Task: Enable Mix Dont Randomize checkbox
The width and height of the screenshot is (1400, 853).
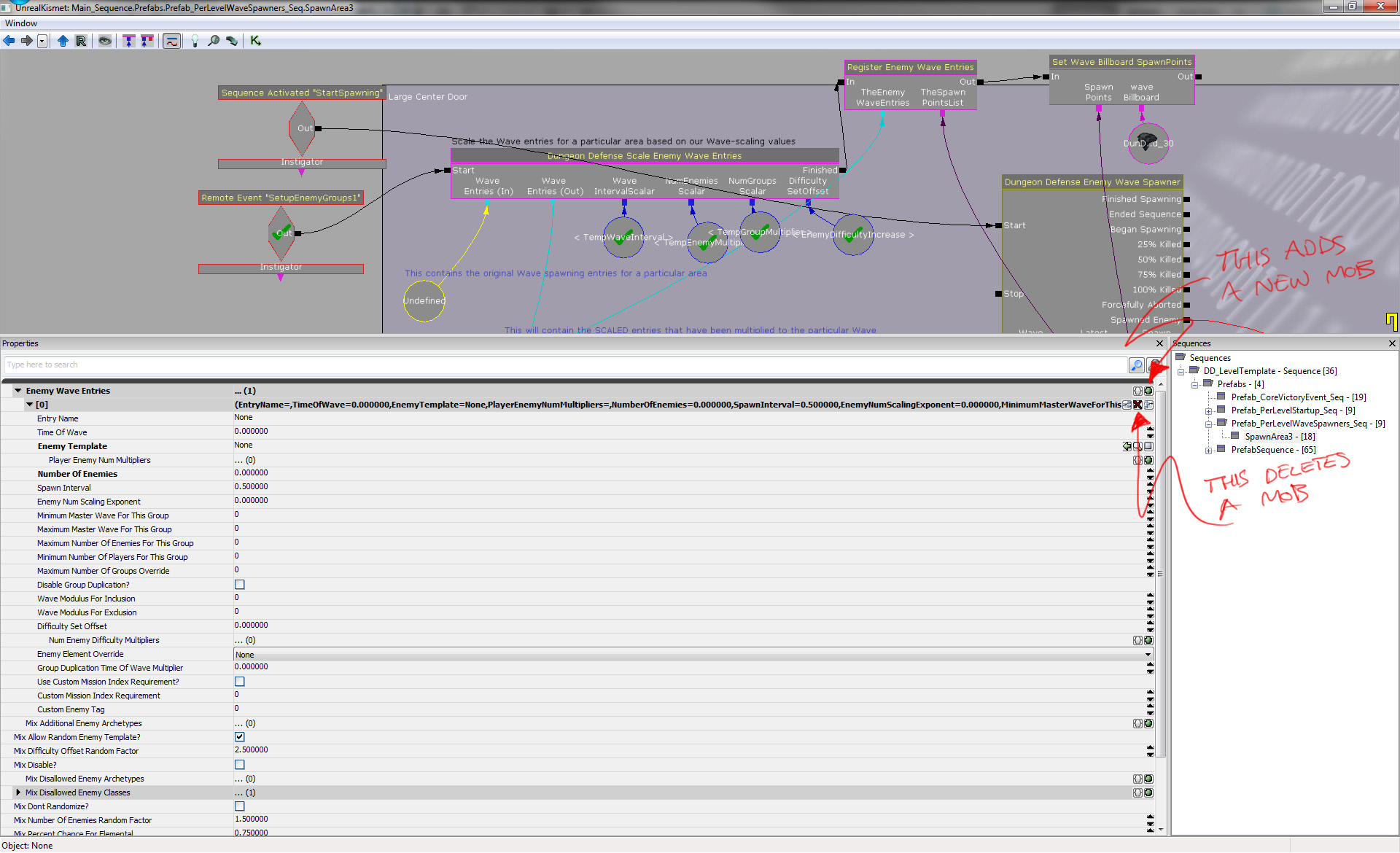Action: pos(240,806)
